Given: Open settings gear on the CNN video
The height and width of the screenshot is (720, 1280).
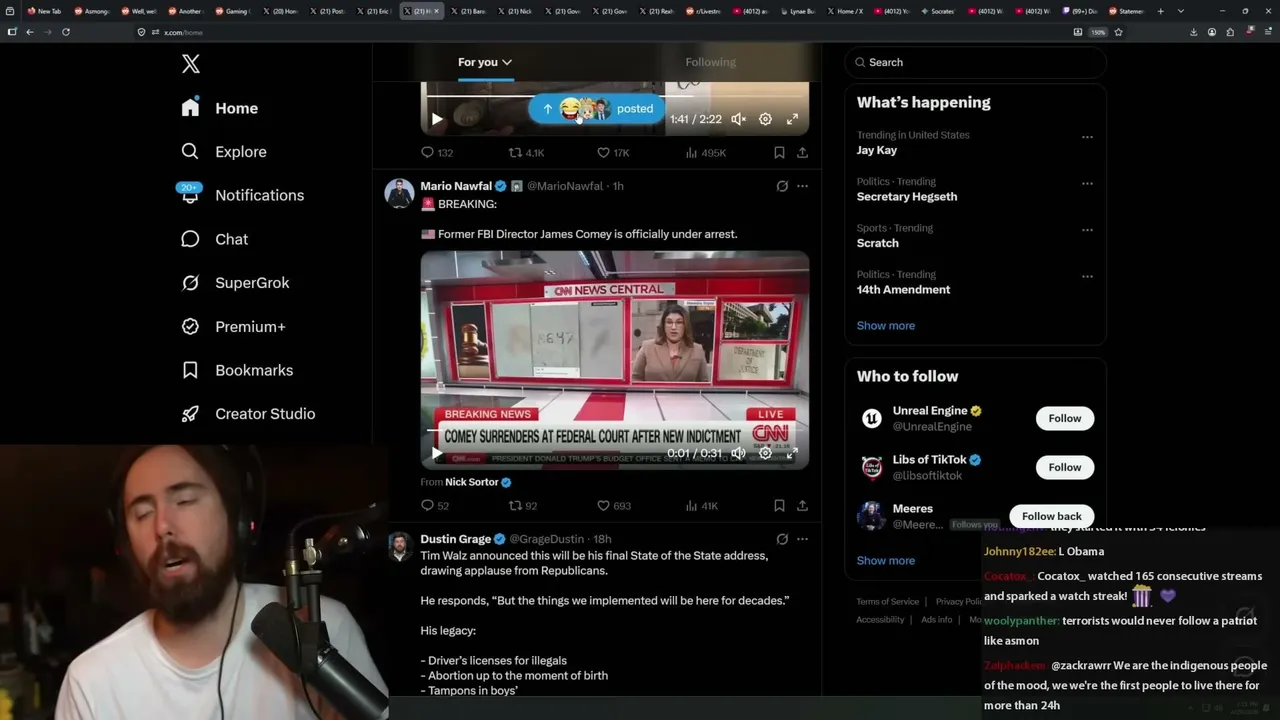Looking at the screenshot, I should point(765,453).
